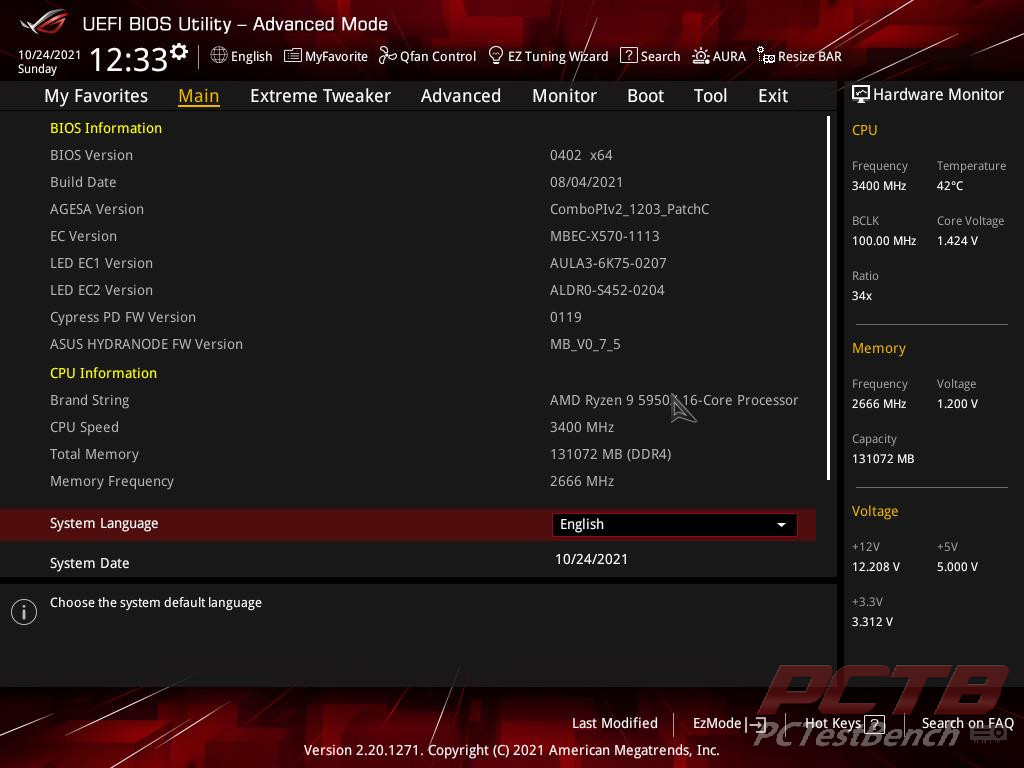Viewport: 1024px width, 768px height.
Task: Open Qfan Control fan settings
Action: 428,56
